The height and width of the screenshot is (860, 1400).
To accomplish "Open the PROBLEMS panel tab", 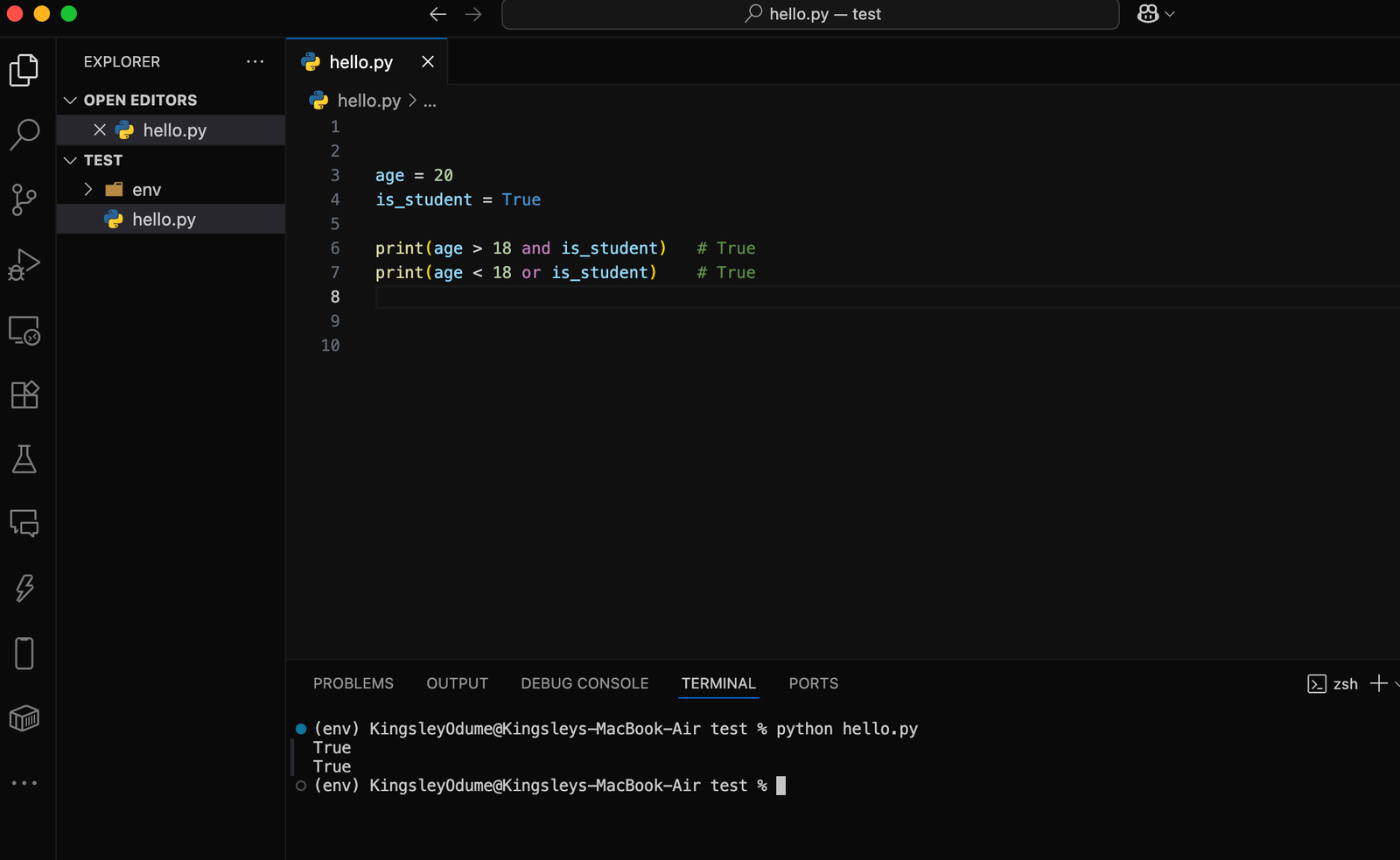I will (x=353, y=683).
